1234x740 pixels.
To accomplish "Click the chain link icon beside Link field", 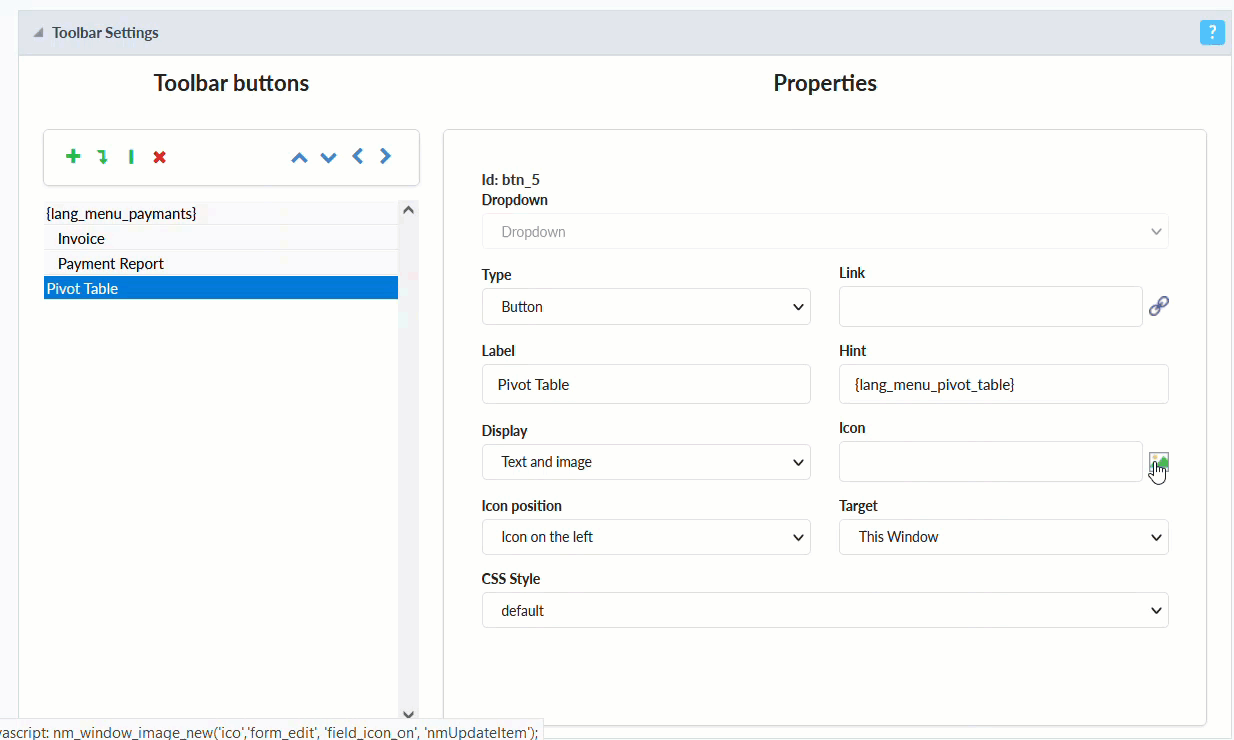I will [x=1159, y=306].
